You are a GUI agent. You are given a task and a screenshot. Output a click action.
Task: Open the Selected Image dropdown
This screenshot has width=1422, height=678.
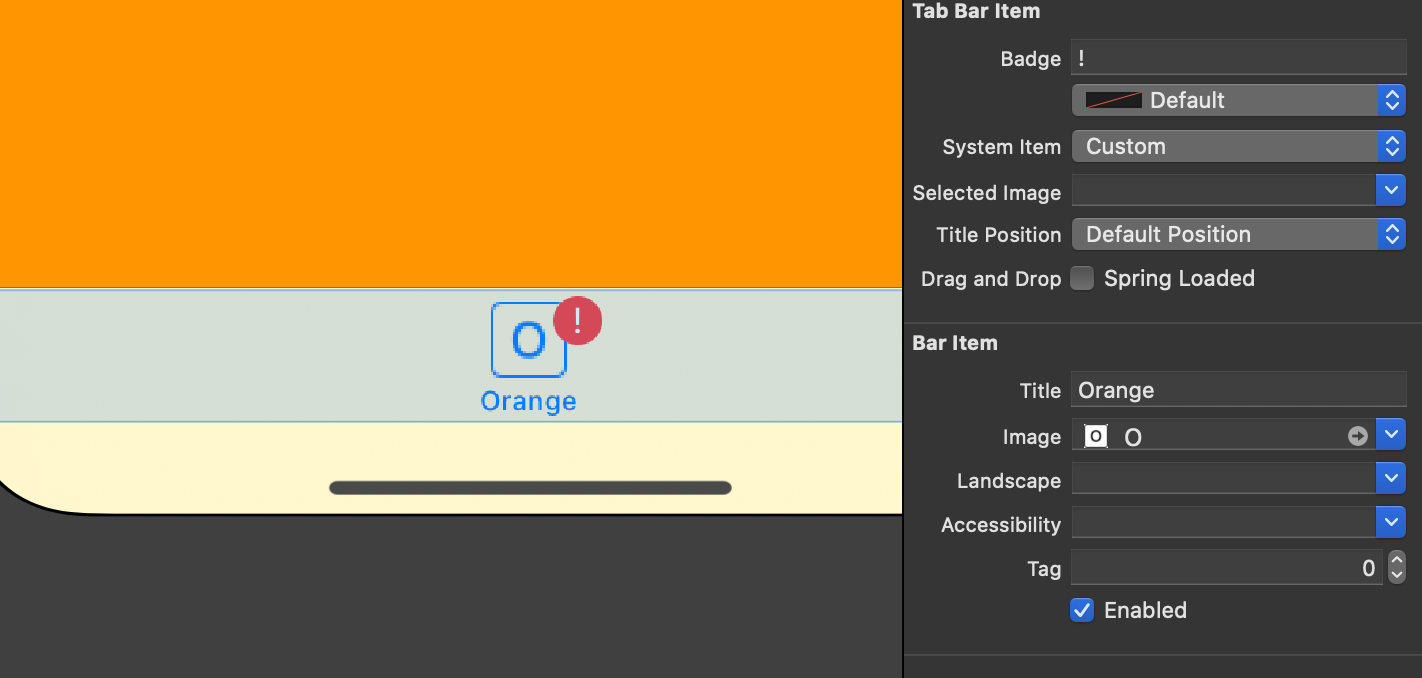[1391, 190]
